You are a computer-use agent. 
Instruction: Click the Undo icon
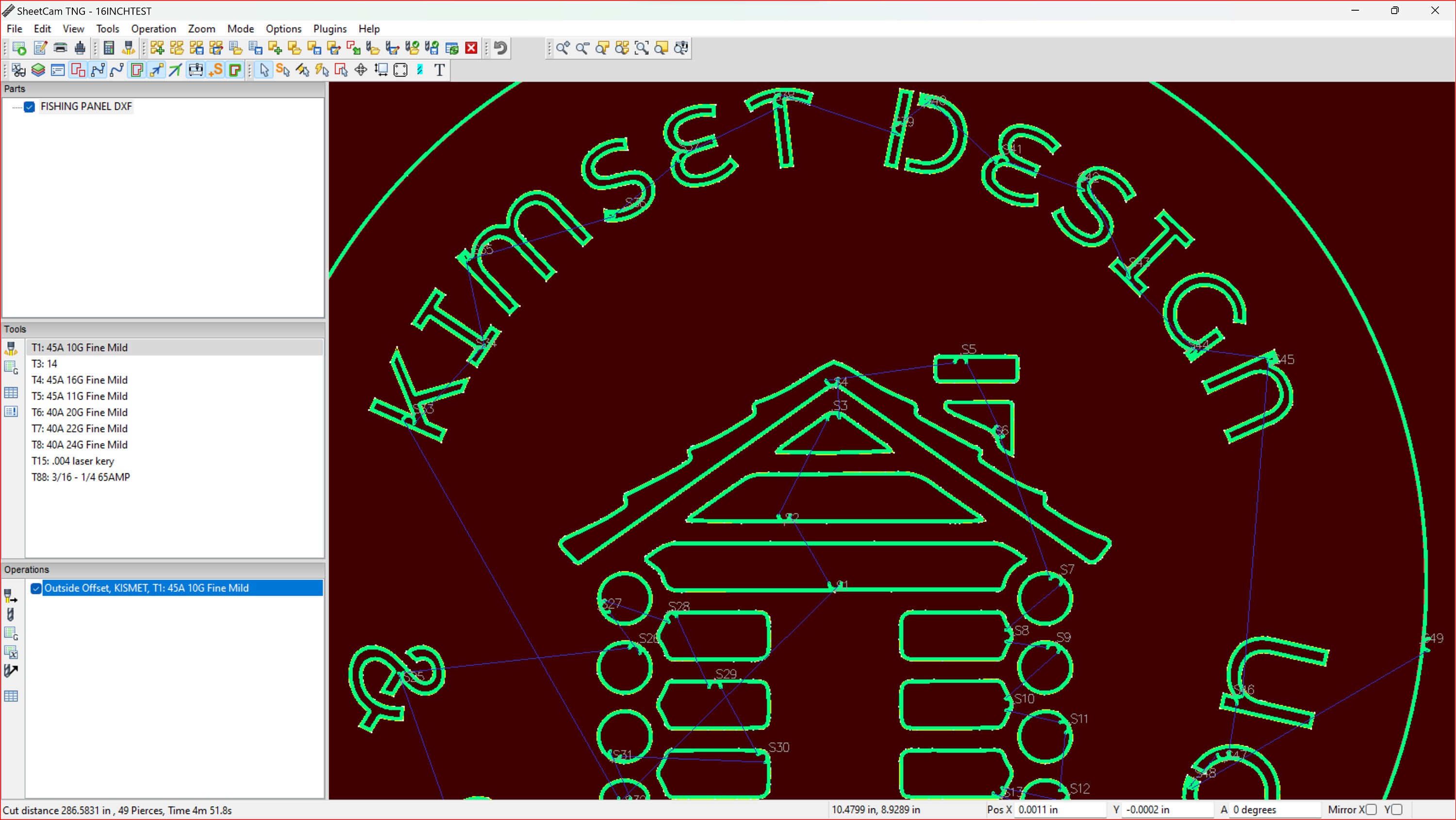point(500,48)
